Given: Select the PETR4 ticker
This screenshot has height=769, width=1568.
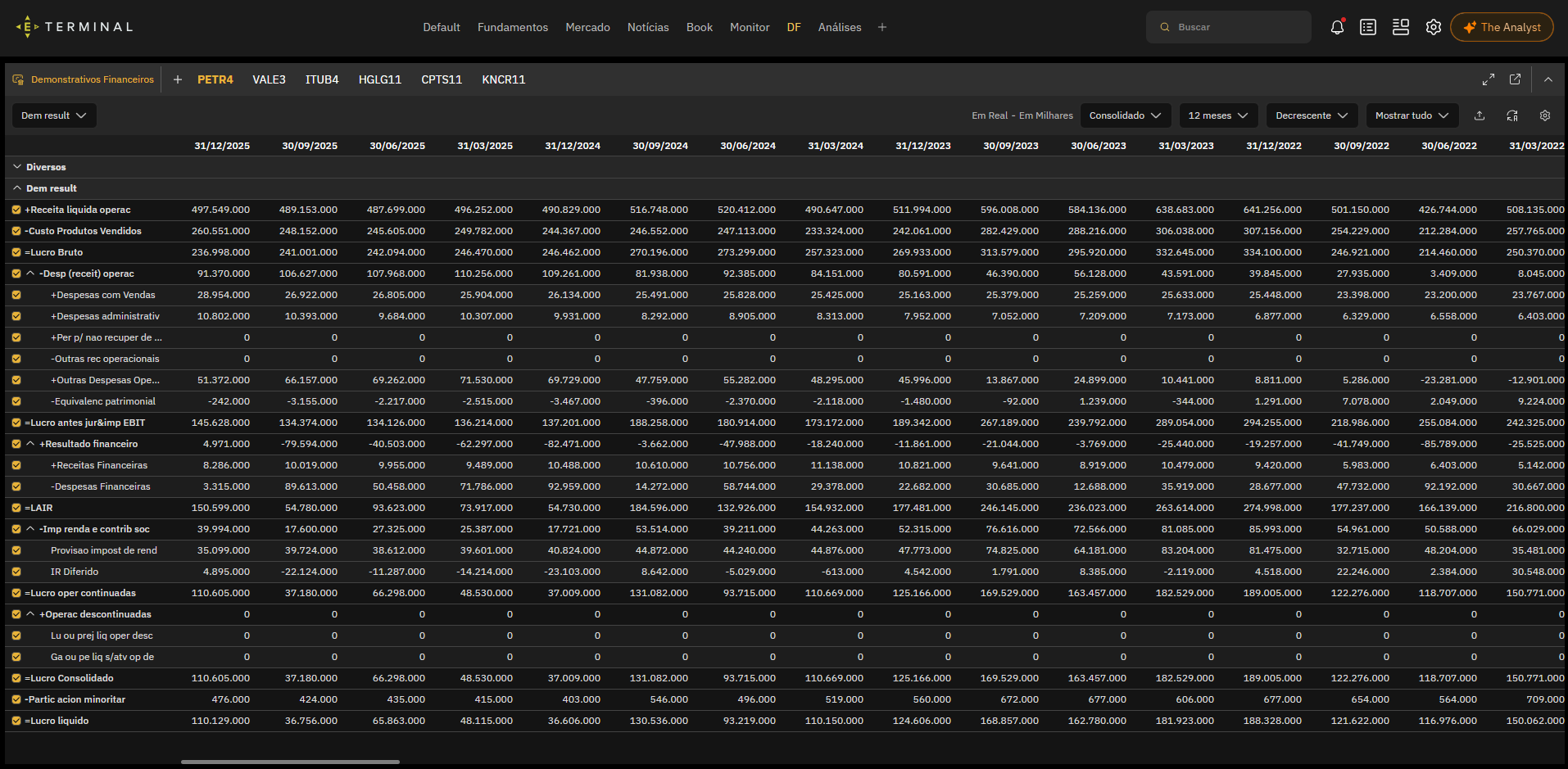Looking at the screenshot, I should [215, 79].
